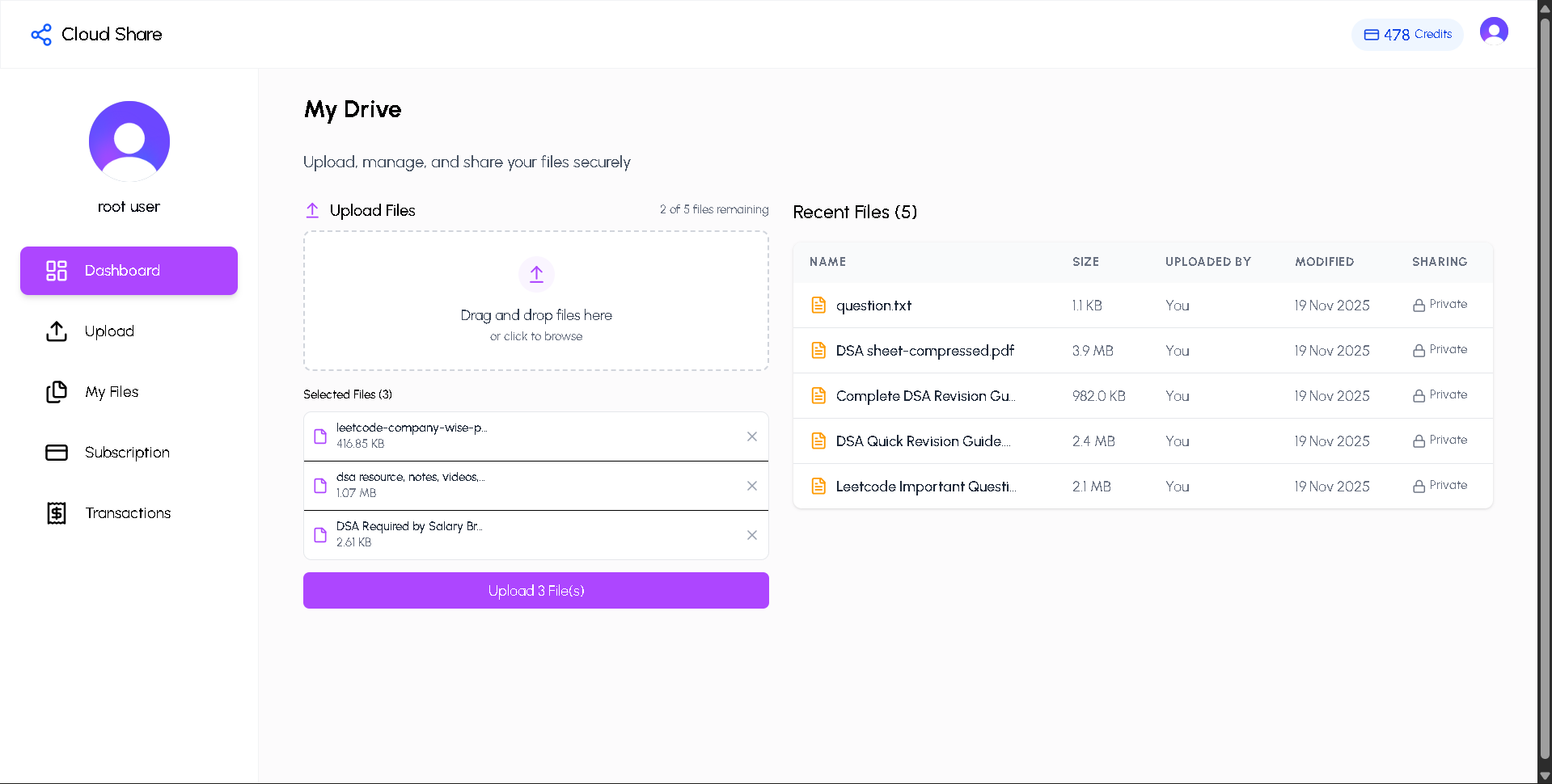Click the document icon for question.txt

(x=818, y=306)
